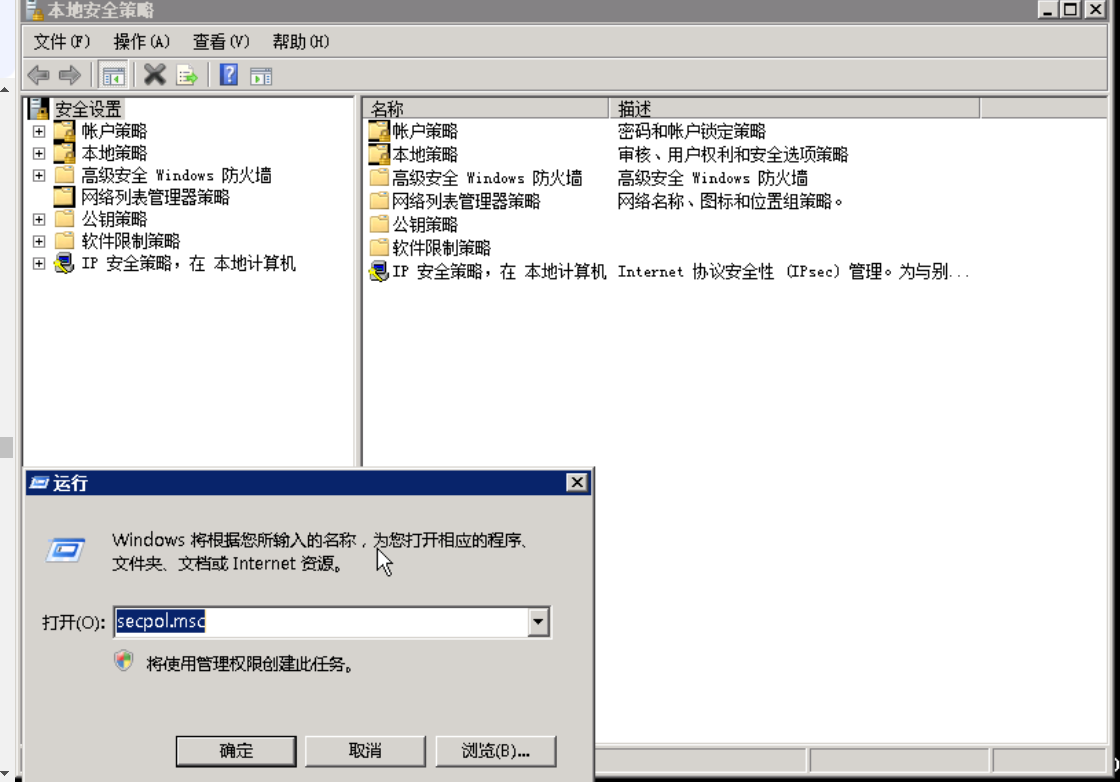The height and width of the screenshot is (782, 1120).
Task: Open the 文件(F) menu
Action: tap(62, 42)
